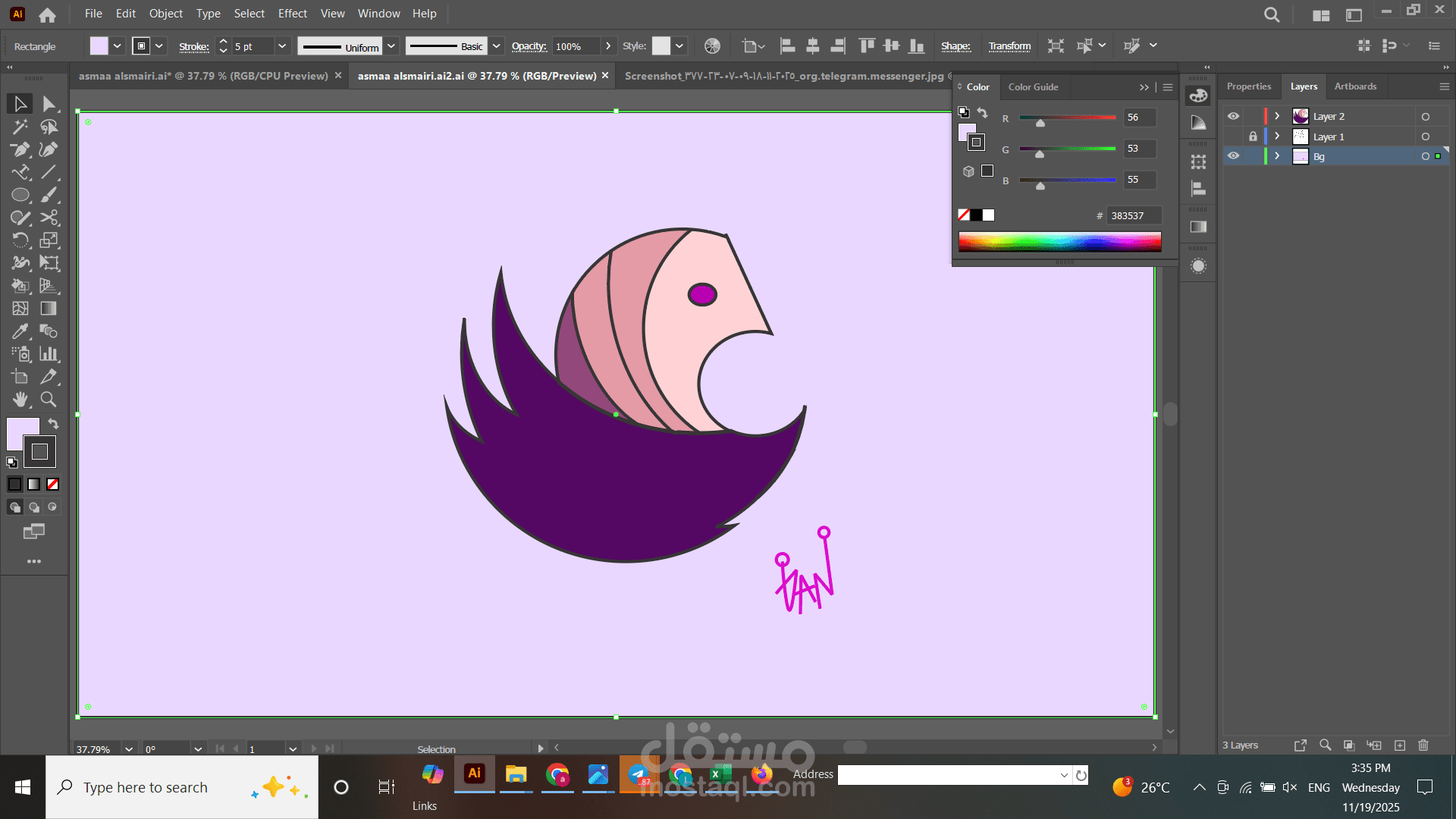Switch to the Artboards tab
The image size is (1456, 819).
pyautogui.click(x=1356, y=86)
